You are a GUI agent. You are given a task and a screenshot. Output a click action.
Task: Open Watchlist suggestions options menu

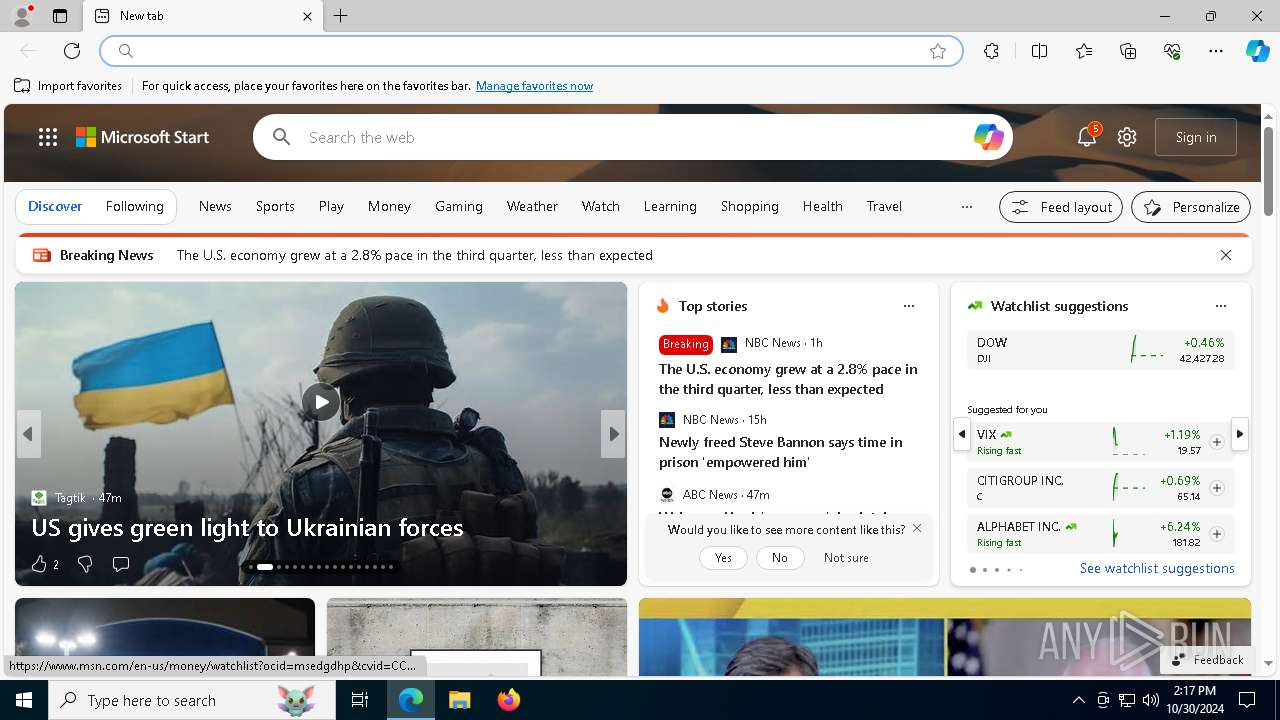(x=1220, y=306)
